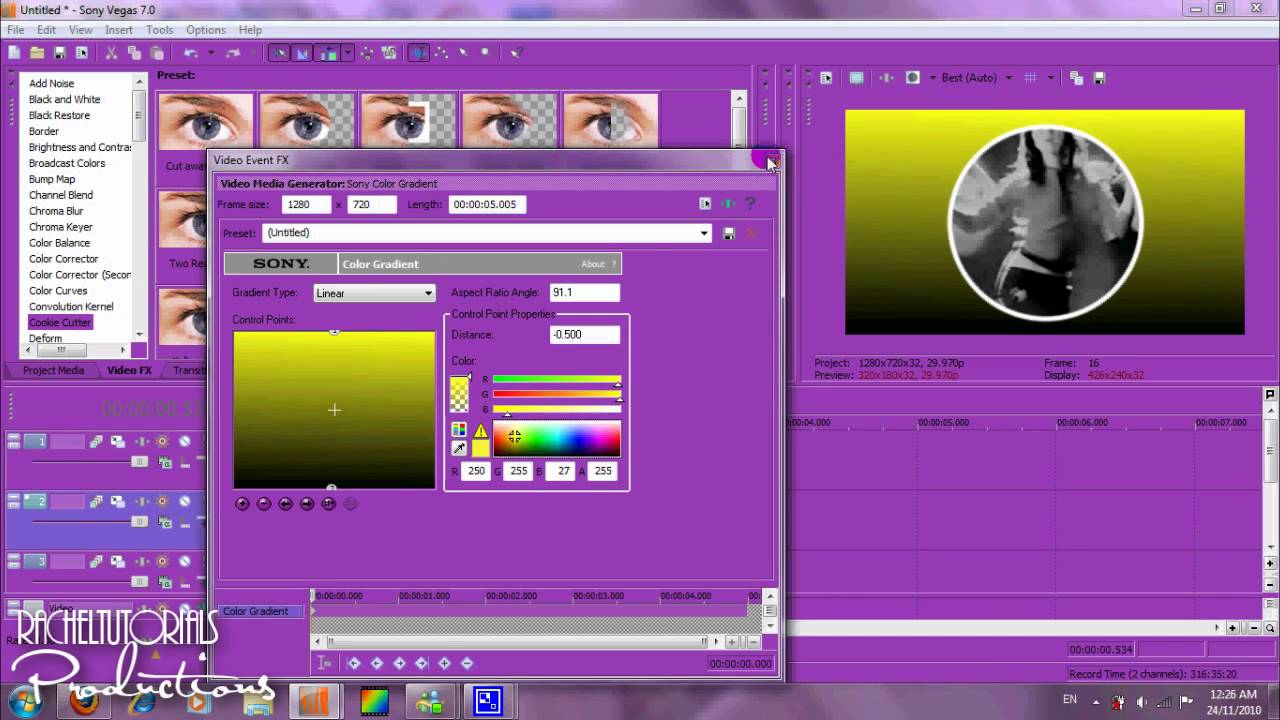This screenshot has height=720, width=1280.
Task: Click the Distance value field
Action: pos(584,334)
